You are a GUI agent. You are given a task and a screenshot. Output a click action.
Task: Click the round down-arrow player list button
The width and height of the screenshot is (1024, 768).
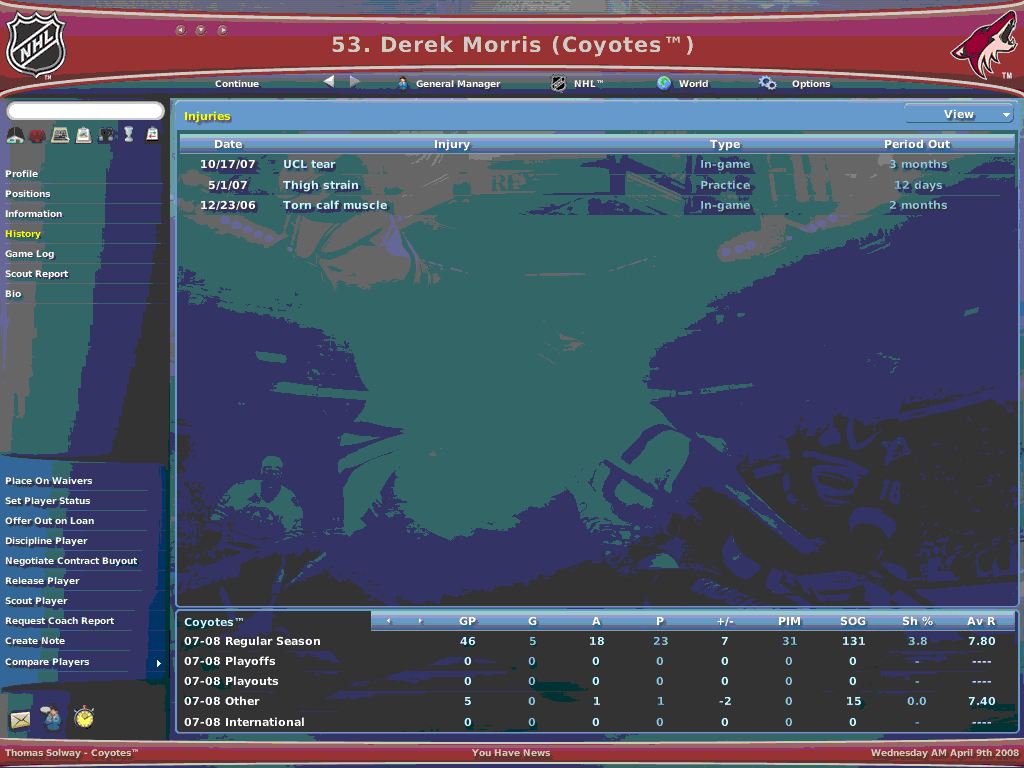click(201, 30)
